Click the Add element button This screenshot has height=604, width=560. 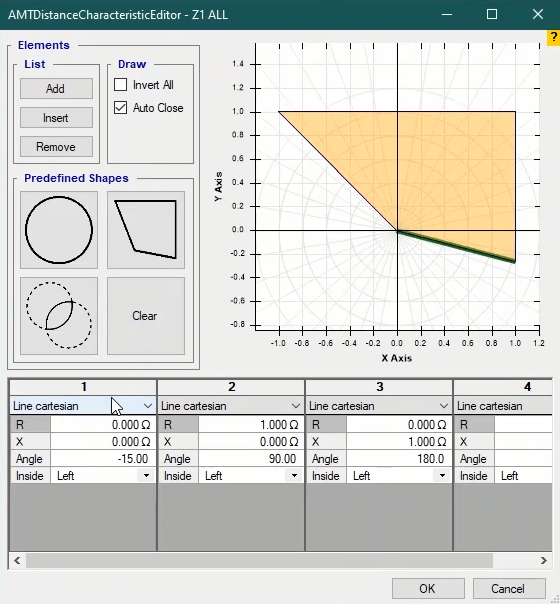[x=56, y=89]
